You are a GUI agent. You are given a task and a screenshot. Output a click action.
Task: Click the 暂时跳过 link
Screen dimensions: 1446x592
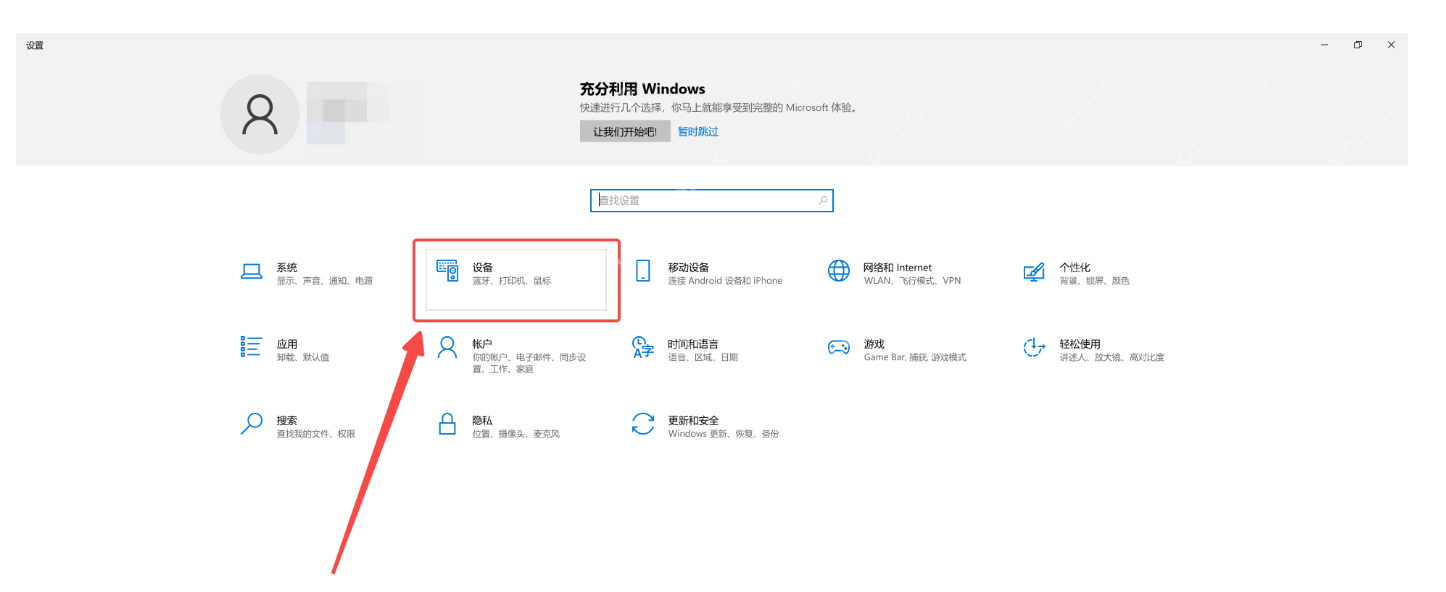tap(698, 131)
